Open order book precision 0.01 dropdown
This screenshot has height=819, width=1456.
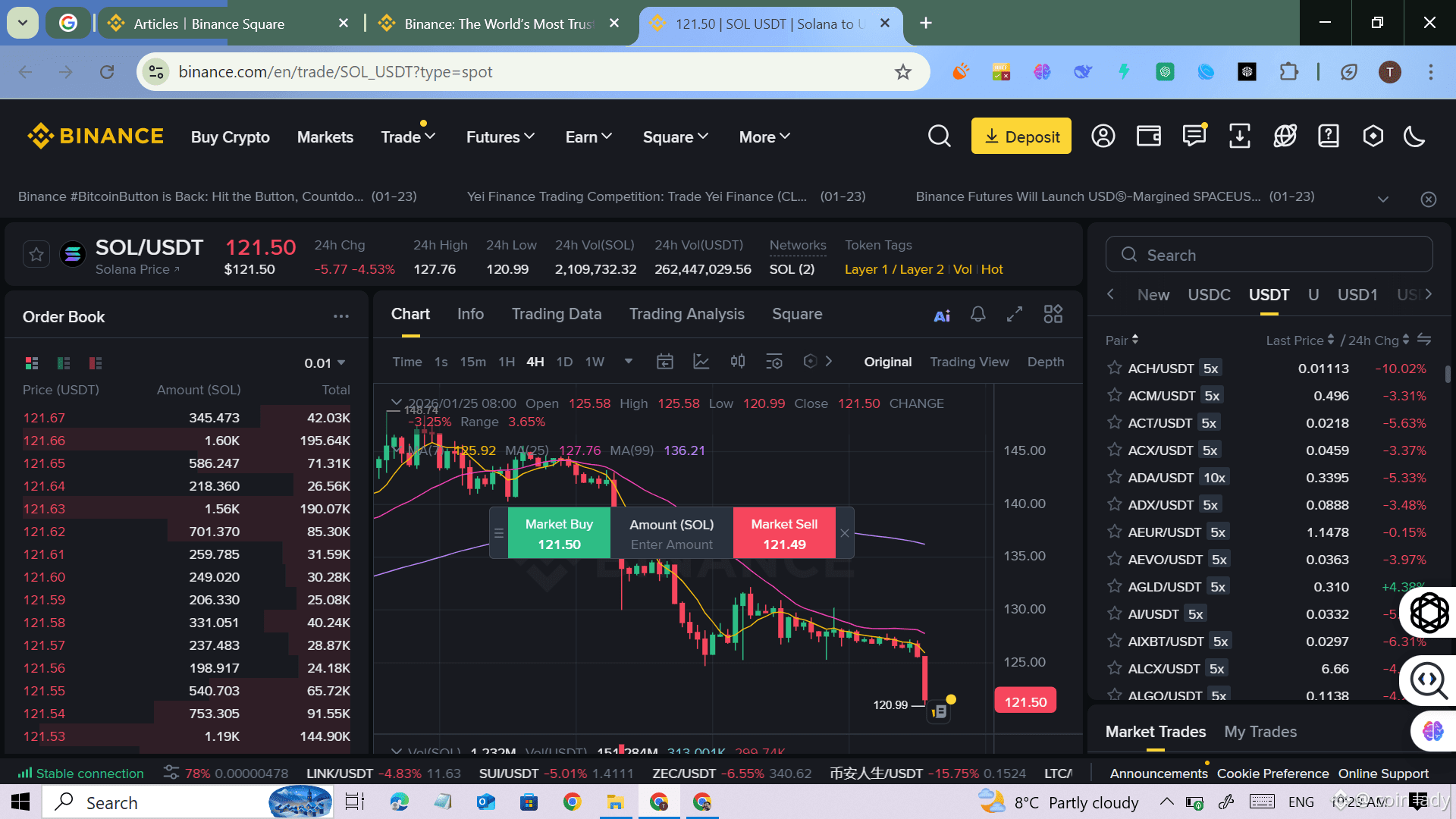point(325,363)
